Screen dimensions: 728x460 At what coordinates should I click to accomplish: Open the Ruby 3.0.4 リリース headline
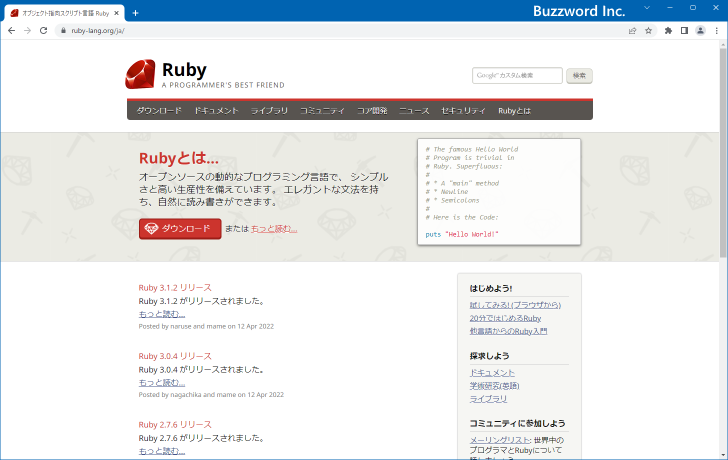175,356
